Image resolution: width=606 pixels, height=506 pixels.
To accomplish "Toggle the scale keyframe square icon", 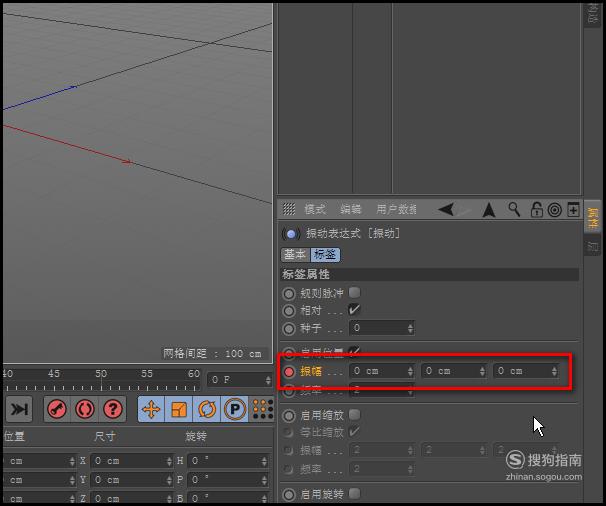I will 179,409.
